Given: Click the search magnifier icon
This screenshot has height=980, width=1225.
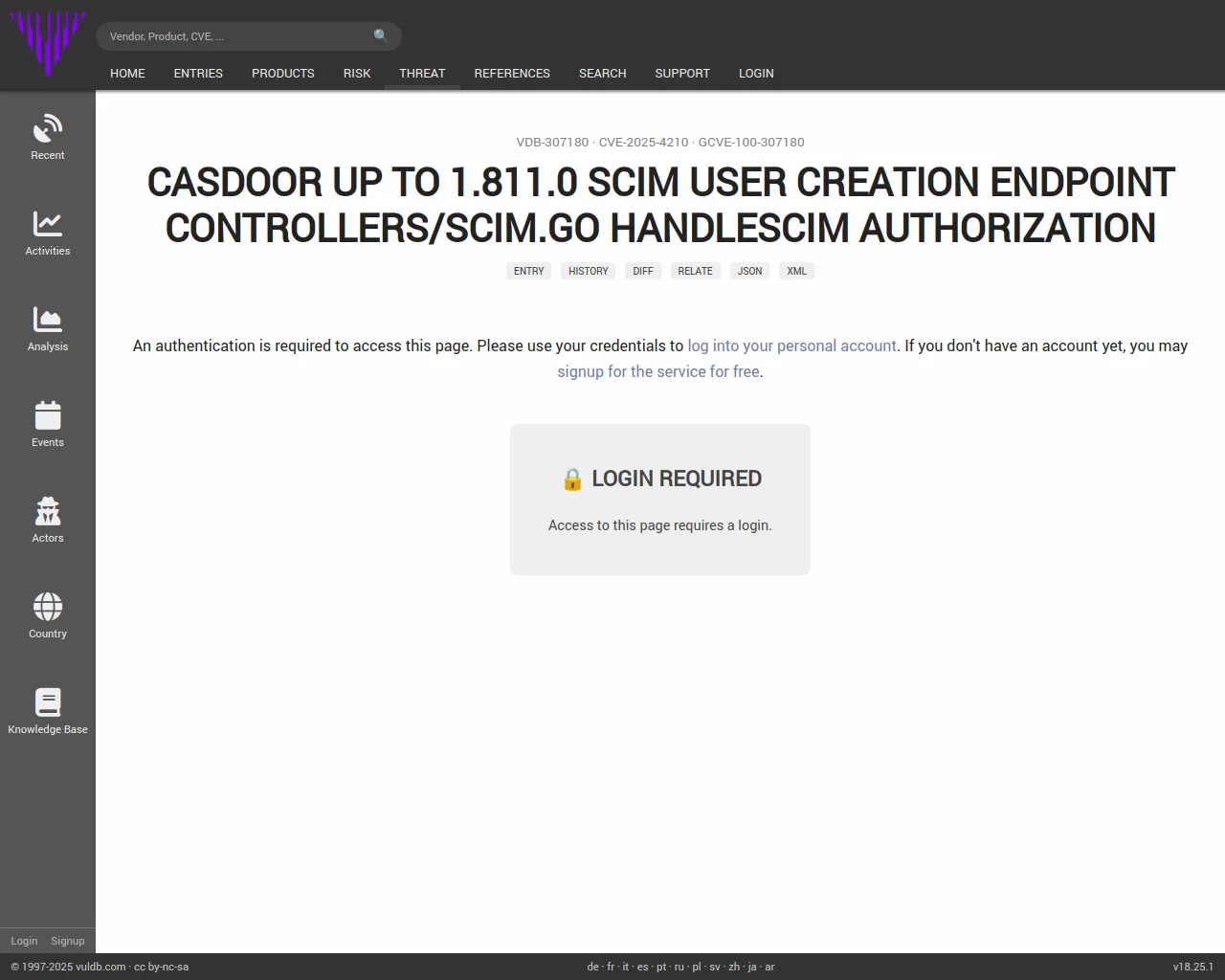Looking at the screenshot, I should (x=381, y=35).
